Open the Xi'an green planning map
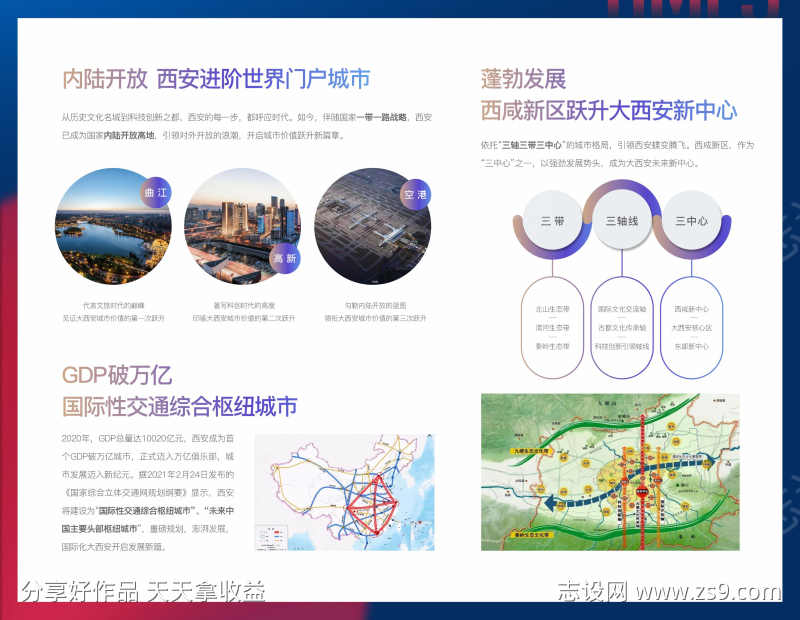800x620 pixels. (x=610, y=472)
